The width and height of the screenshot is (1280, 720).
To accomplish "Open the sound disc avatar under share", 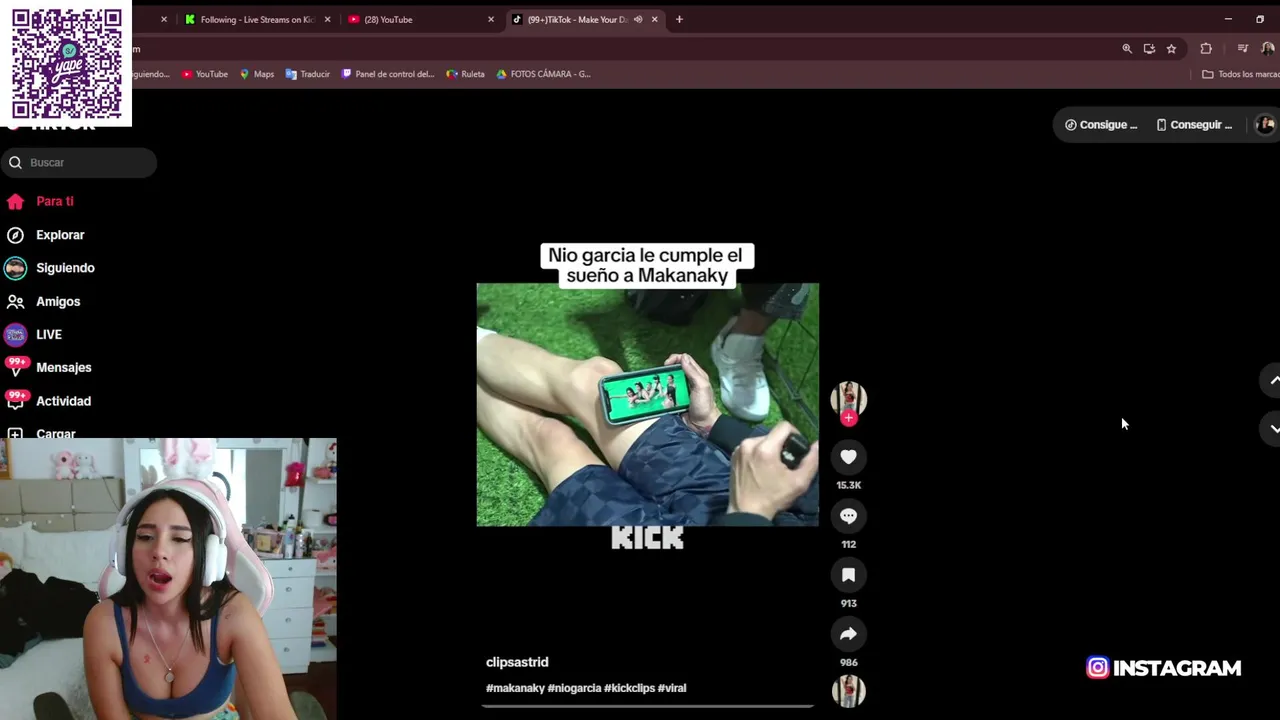I will (x=848, y=691).
